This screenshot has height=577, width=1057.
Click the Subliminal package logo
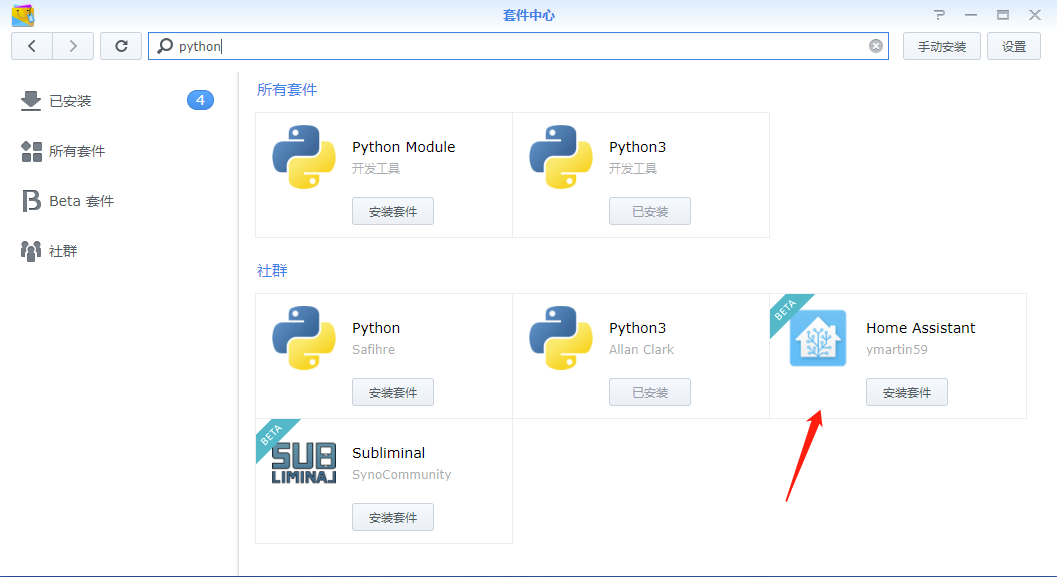pyautogui.click(x=304, y=463)
